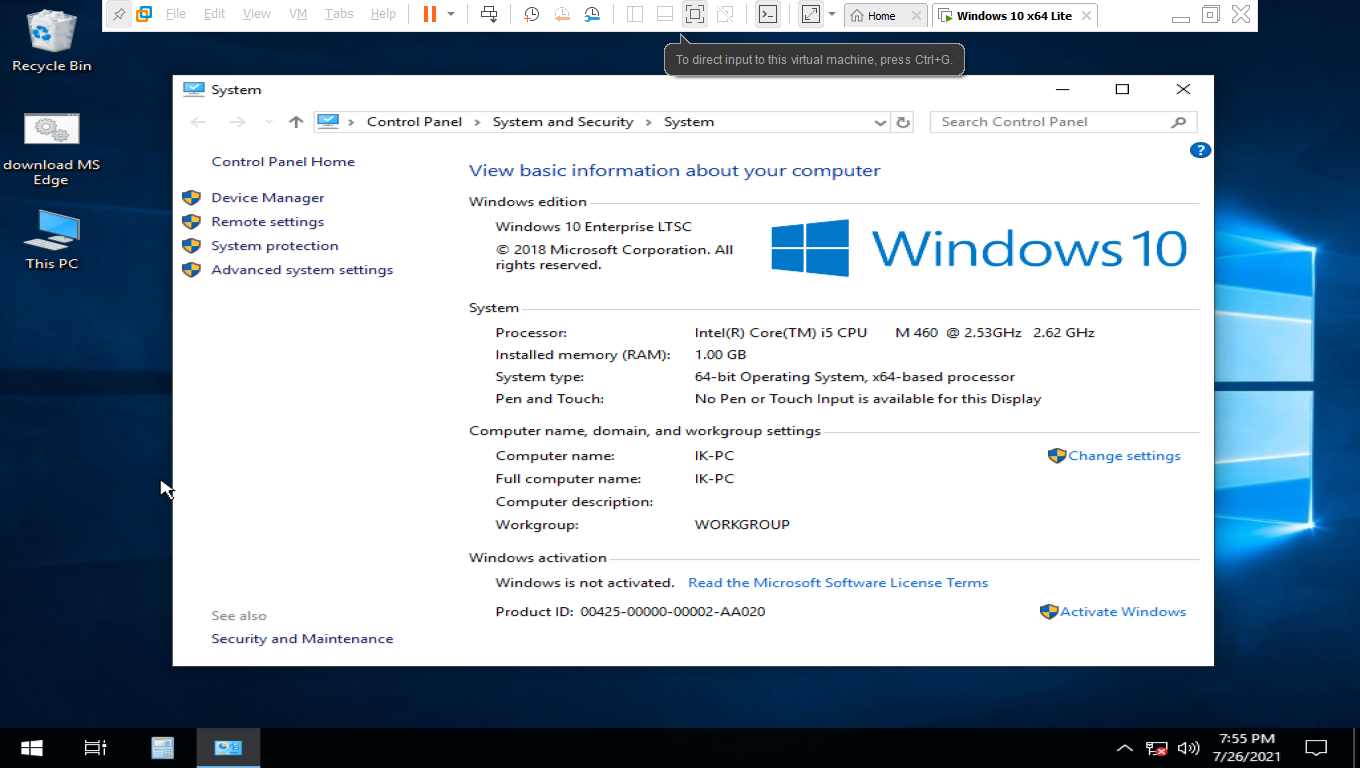This screenshot has width=1360, height=768.
Task: Show hidden system tray icons
Action: pyautogui.click(x=1125, y=748)
